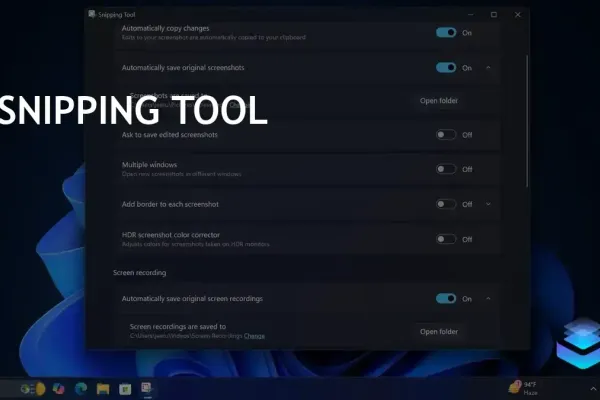Viewport: 600px width, 400px height.
Task: Click the Snipping Tool taskbar icon
Action: (147, 388)
